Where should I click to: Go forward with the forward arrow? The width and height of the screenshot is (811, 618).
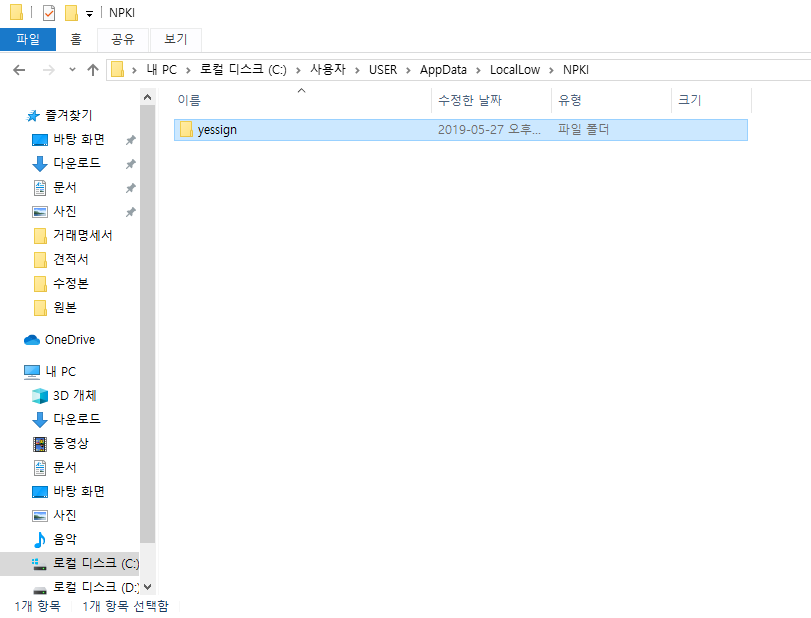(49, 70)
